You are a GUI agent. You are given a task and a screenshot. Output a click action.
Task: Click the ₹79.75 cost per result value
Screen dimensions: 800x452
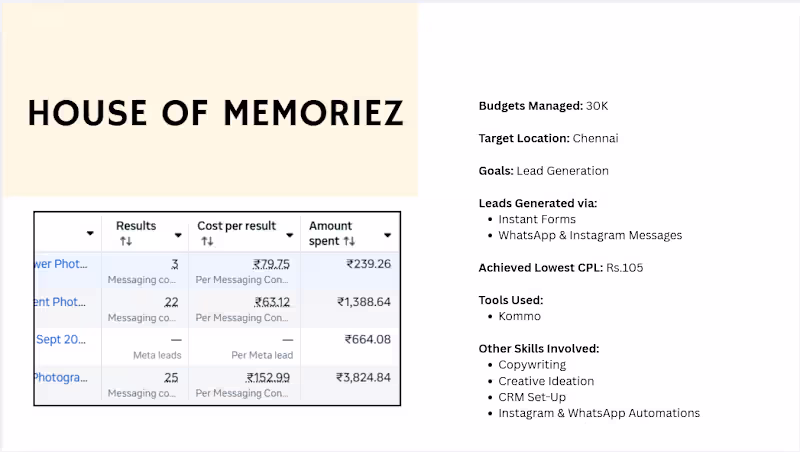point(271,264)
